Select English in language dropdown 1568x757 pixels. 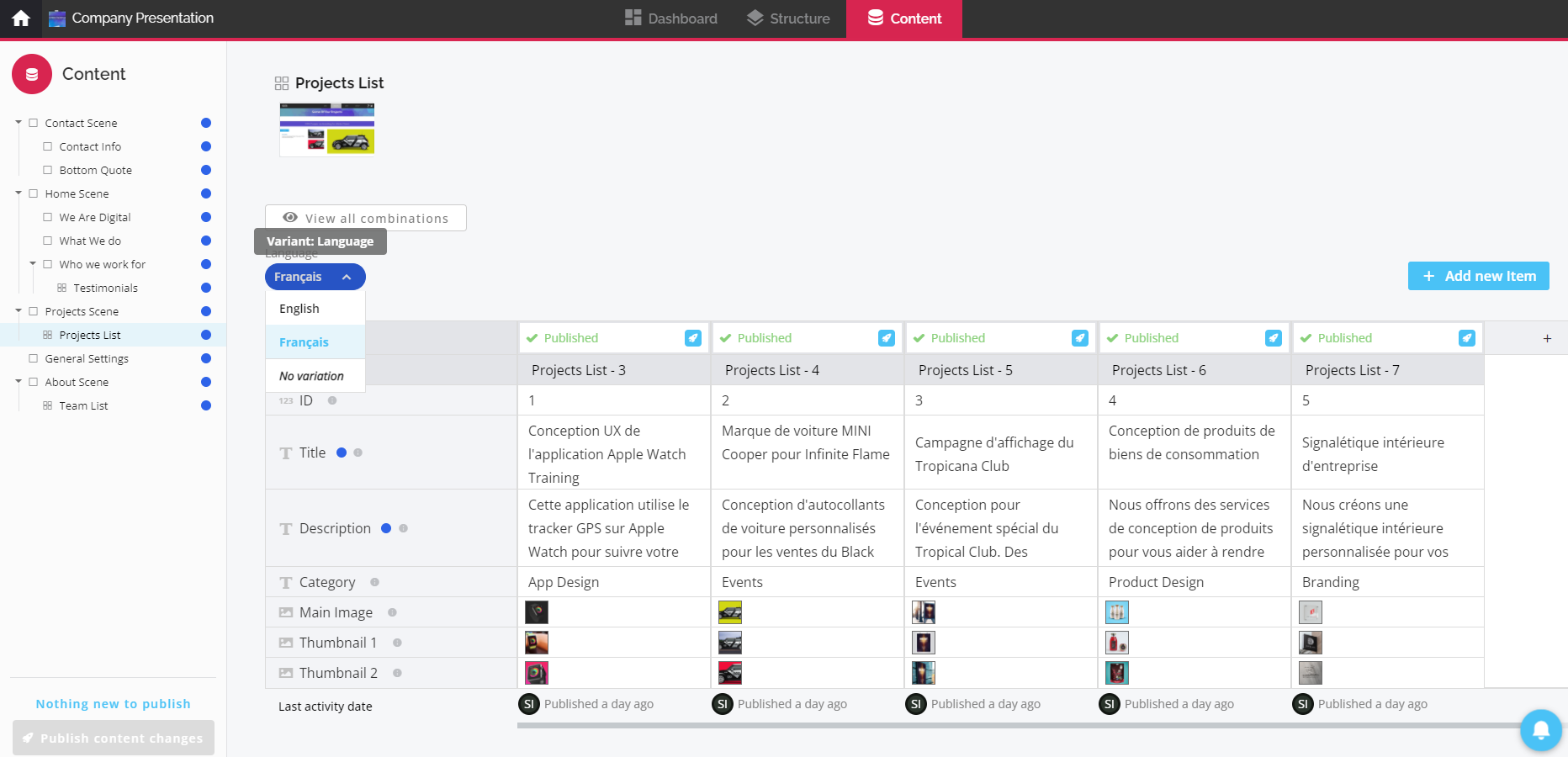[x=315, y=309]
